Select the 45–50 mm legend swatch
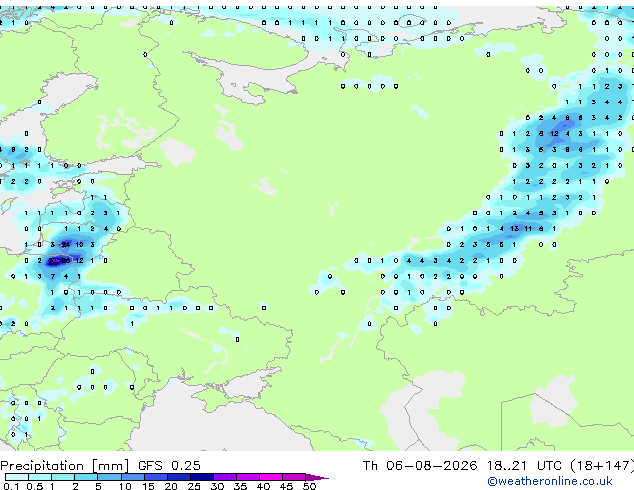 pos(294,477)
